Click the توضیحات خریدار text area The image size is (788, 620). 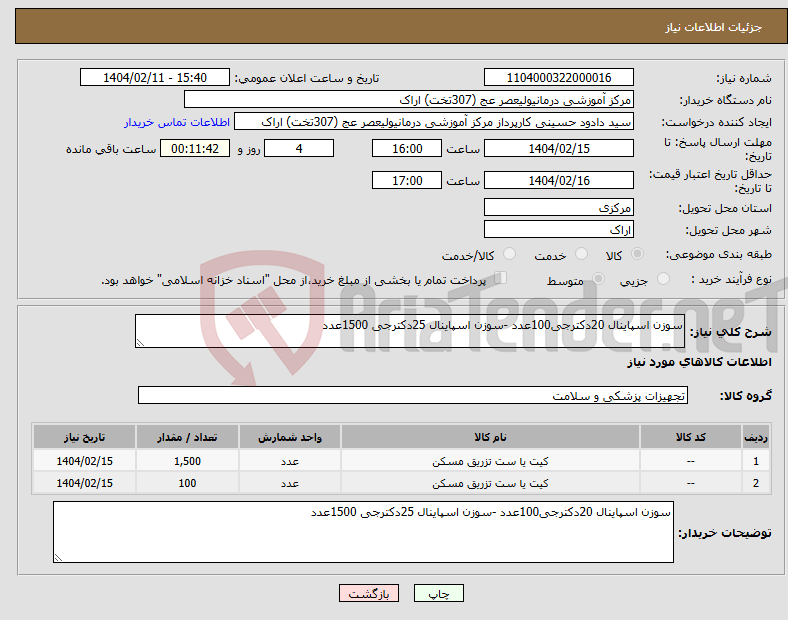click(363, 532)
